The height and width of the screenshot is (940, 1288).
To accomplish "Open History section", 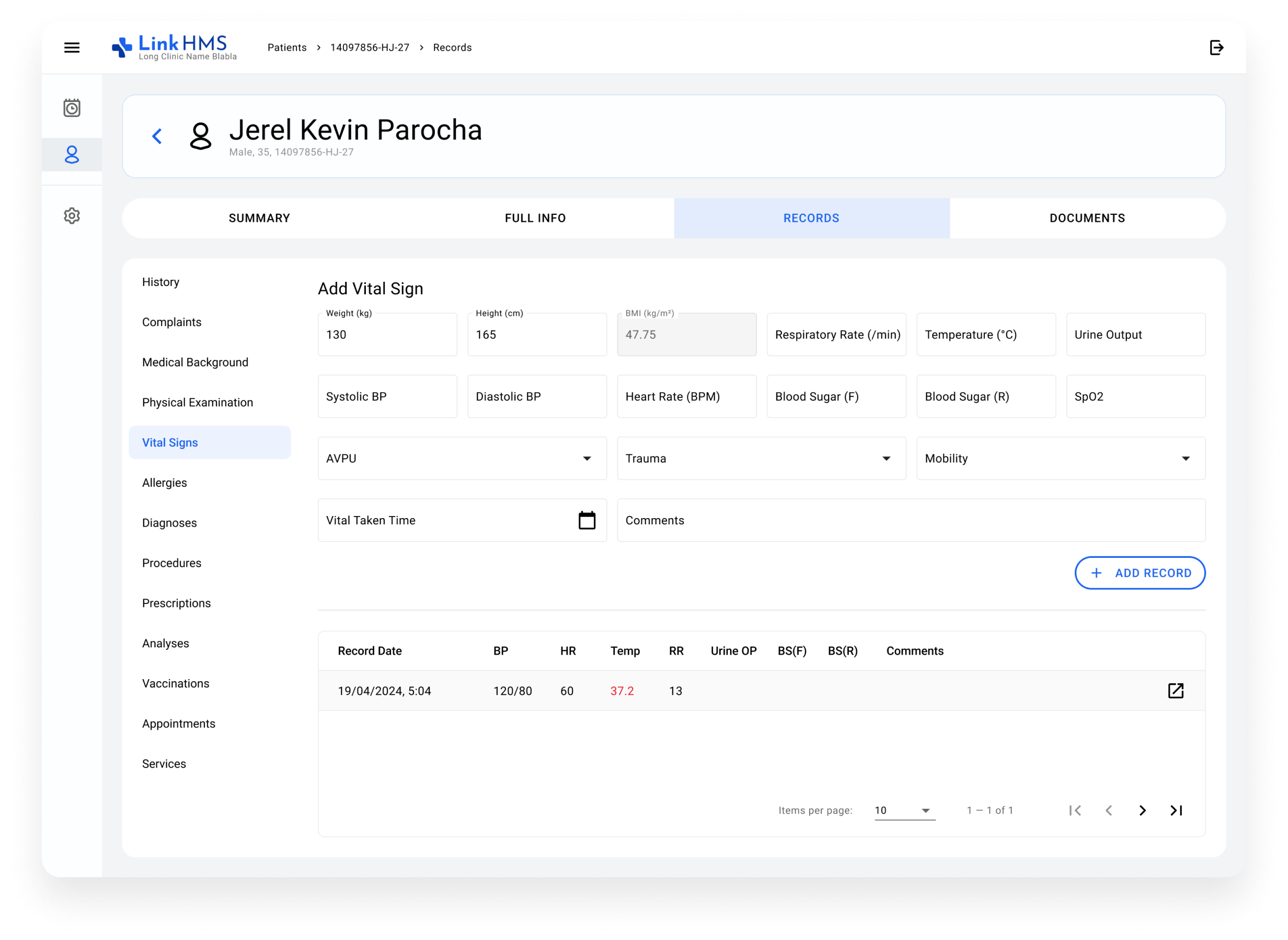I will click(x=210, y=282).
